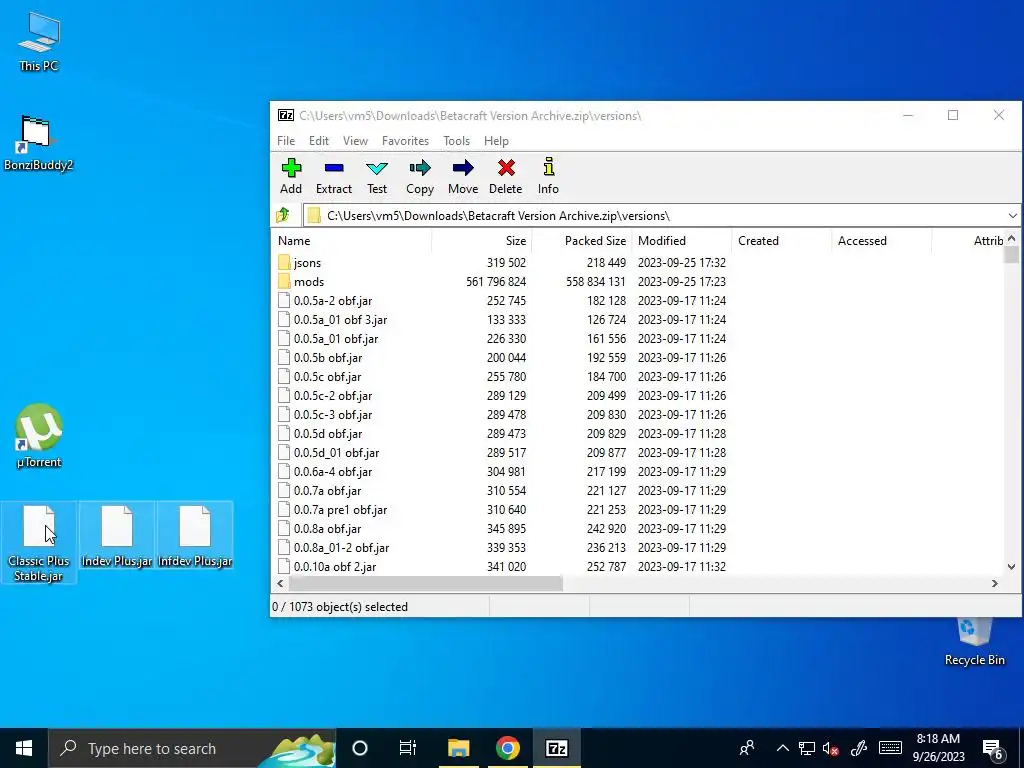Open the View menu
The width and height of the screenshot is (1024, 768).
point(355,141)
